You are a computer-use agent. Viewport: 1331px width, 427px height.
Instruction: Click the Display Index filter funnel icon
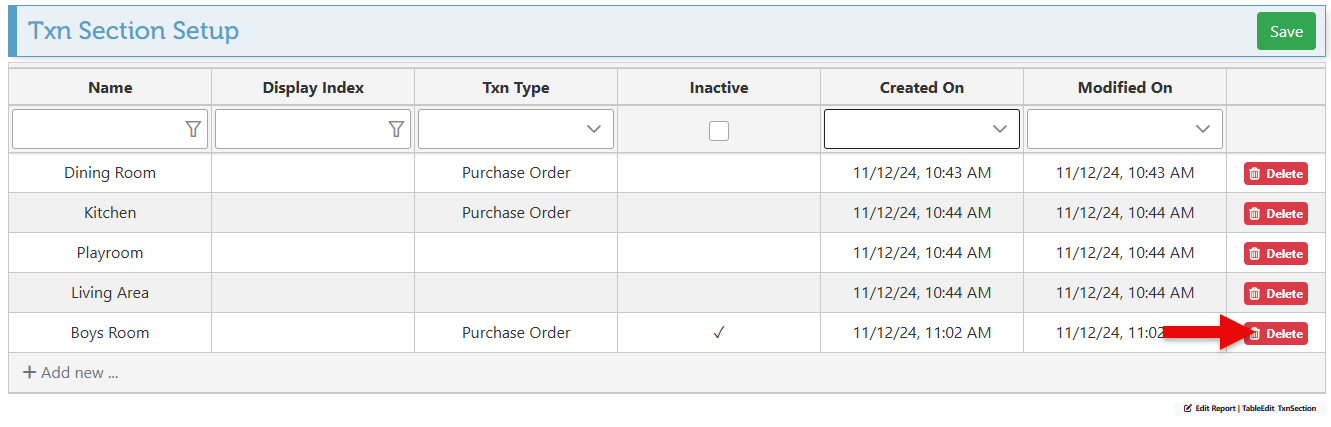pyautogui.click(x=396, y=129)
